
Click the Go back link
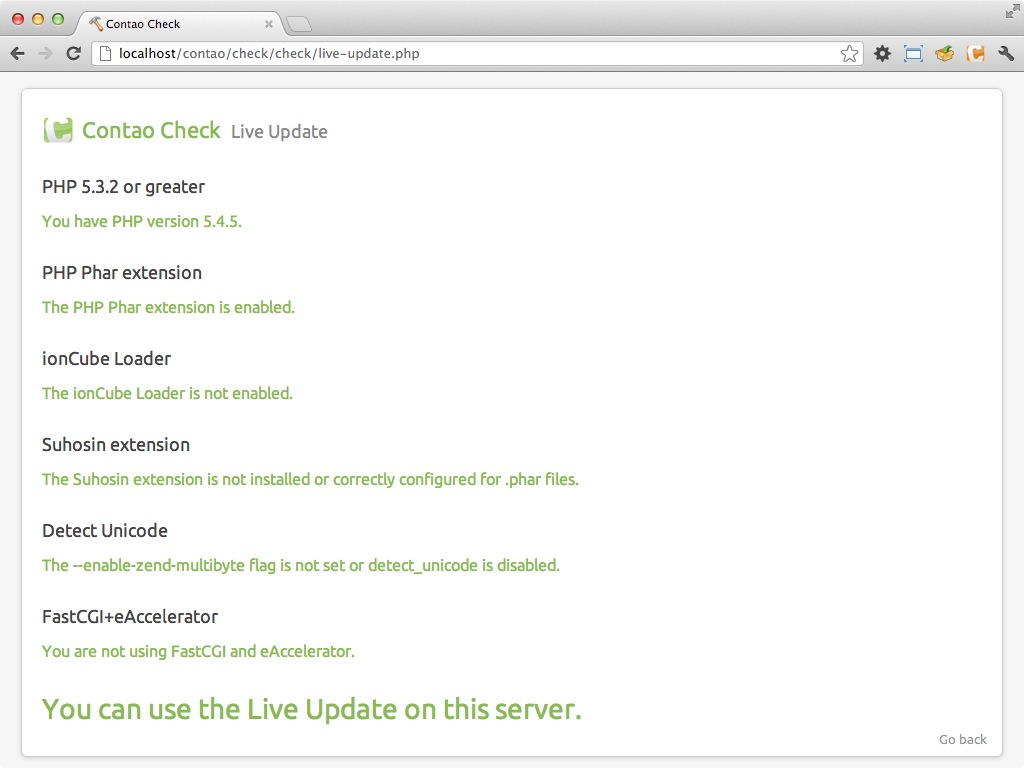click(x=963, y=739)
